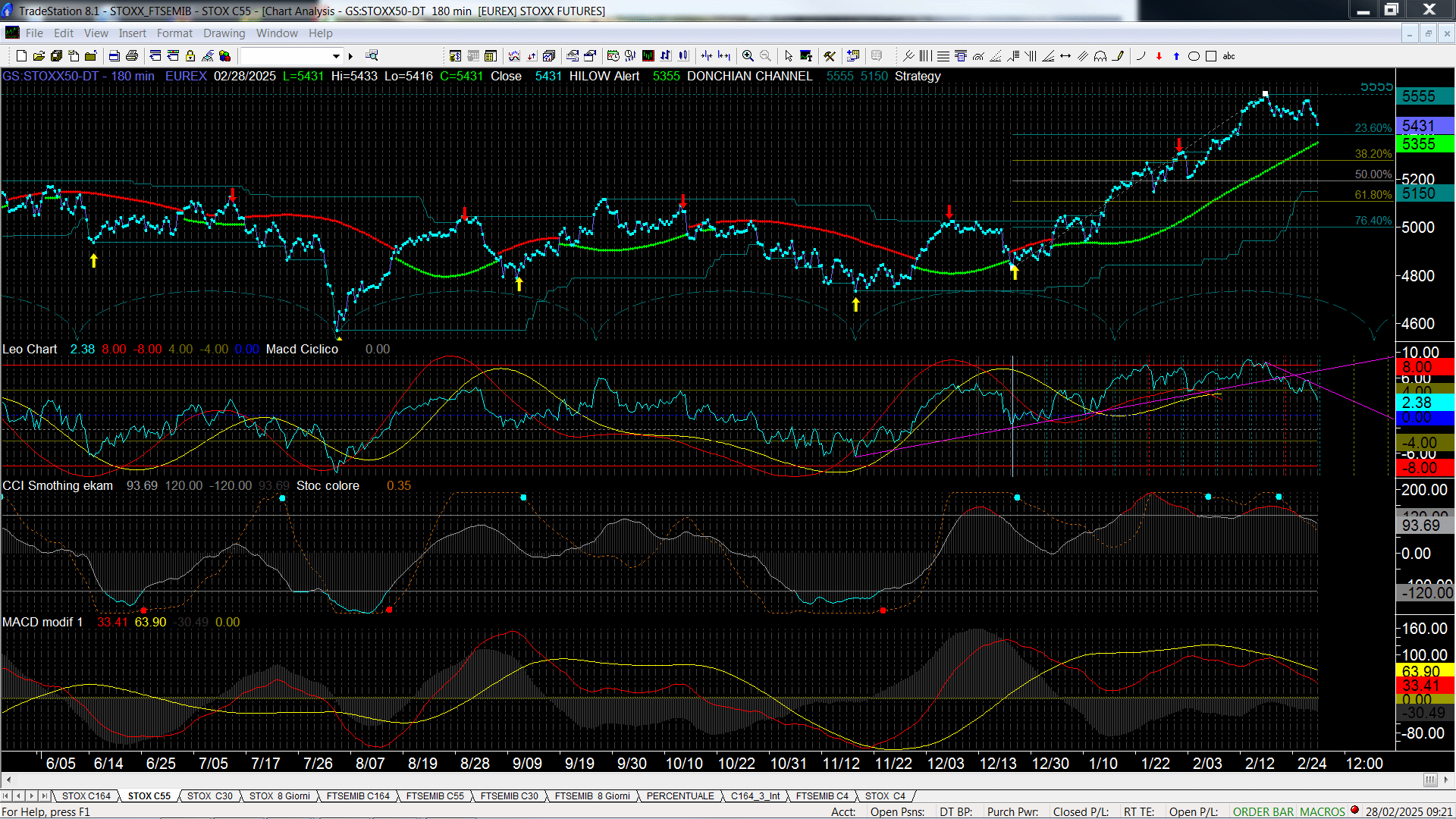Switch to the STOX 8 Giorni tab
The width and height of the screenshot is (1456, 819).
279,796
